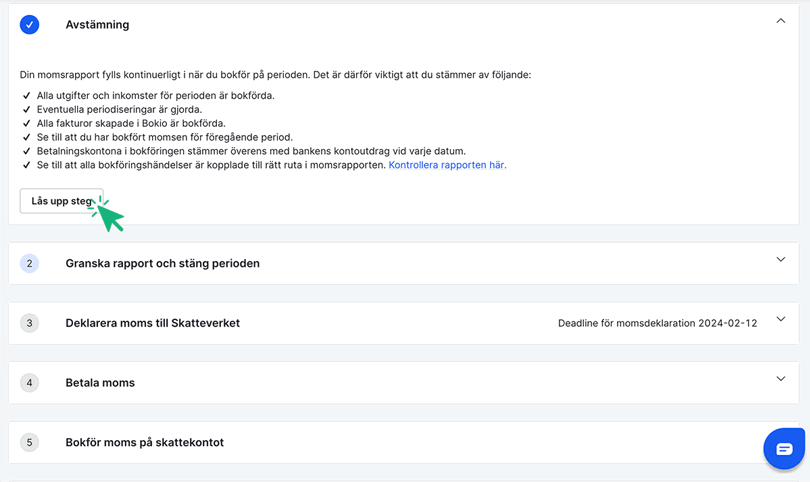
Task: Click the Lås upp steg button
Action: 61,201
